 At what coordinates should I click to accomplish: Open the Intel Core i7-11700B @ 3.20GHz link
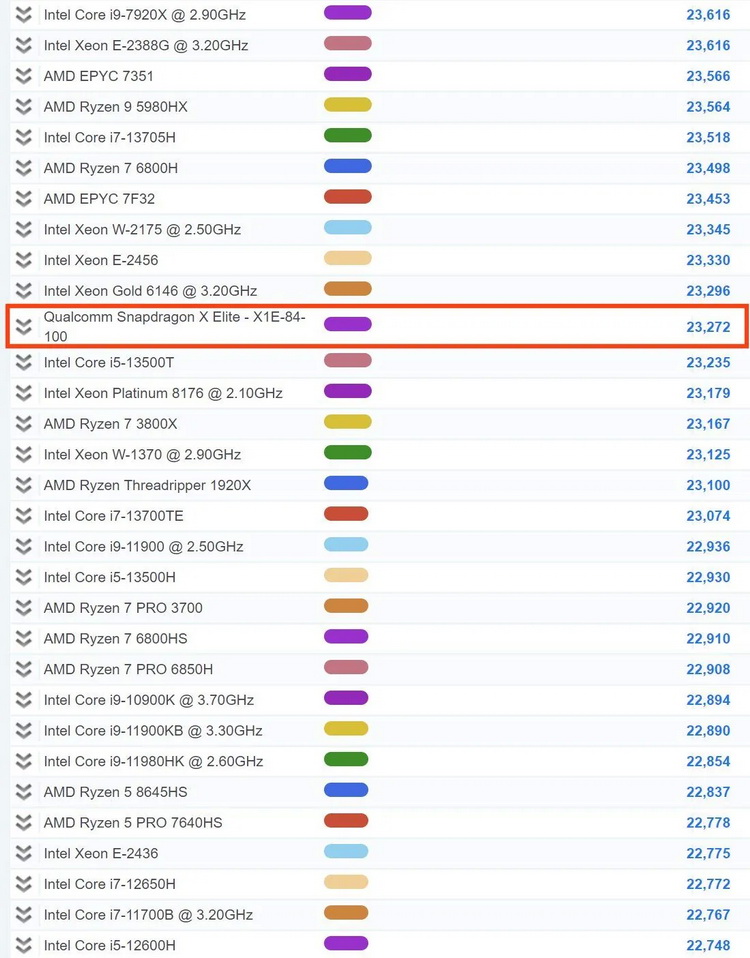pos(148,915)
